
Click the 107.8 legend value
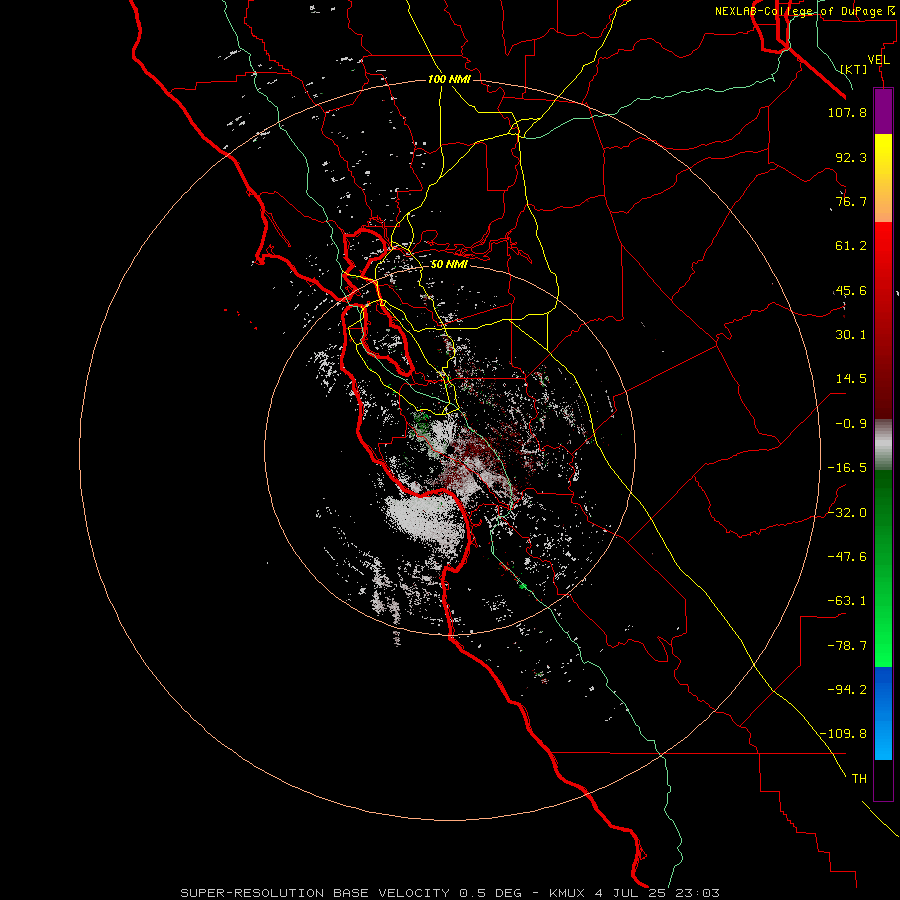(x=847, y=112)
